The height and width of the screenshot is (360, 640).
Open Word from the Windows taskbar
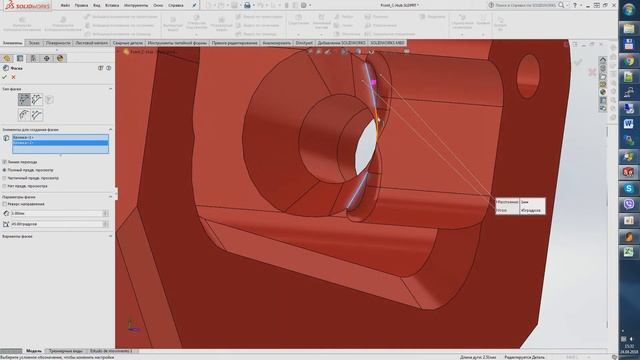pyautogui.click(x=629, y=124)
